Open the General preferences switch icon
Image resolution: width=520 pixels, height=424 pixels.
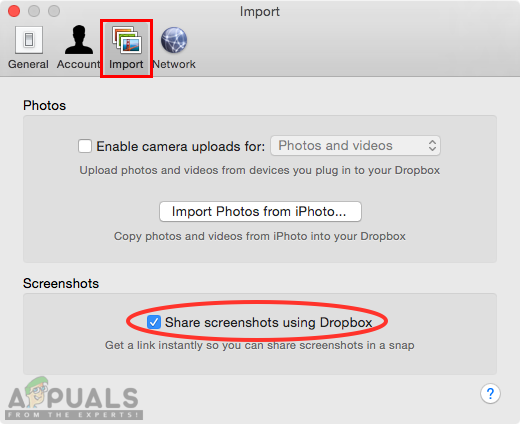click(x=29, y=40)
